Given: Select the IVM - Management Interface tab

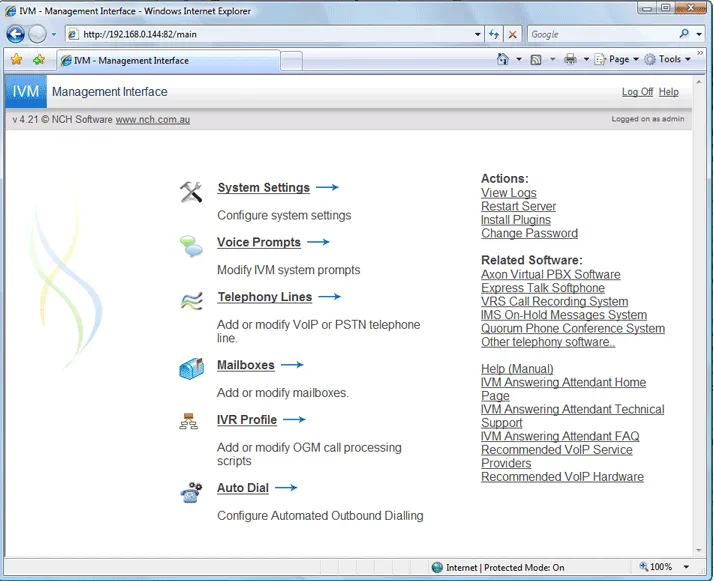Looking at the screenshot, I should pos(168,61).
